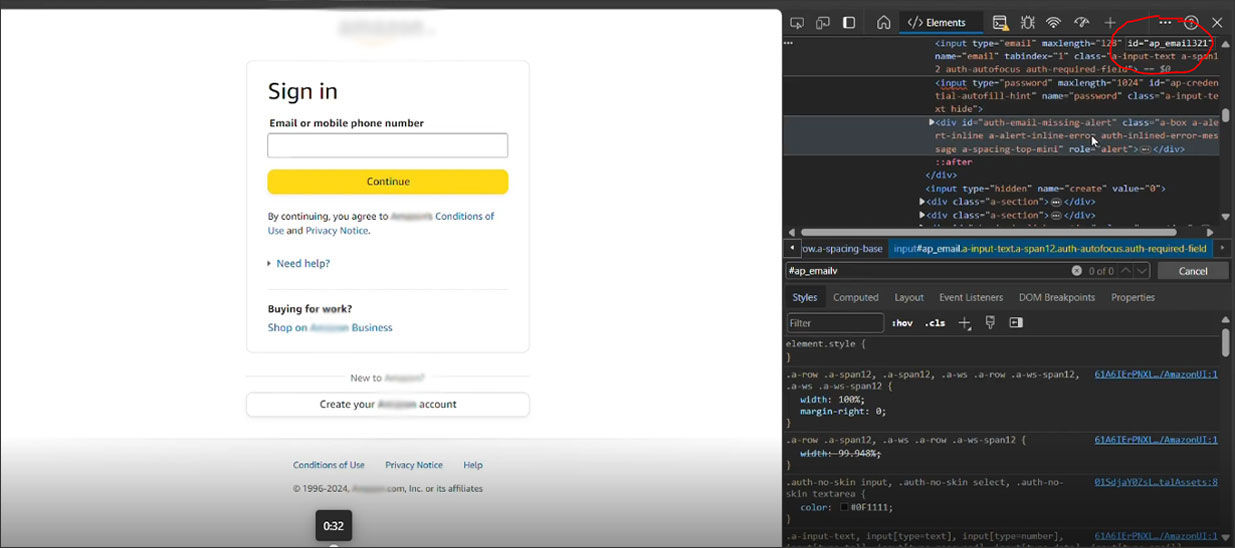Viewport: 1235px width, 549px height.
Task: Toggle the rendering emulations paintbrush icon
Action: 991,323
